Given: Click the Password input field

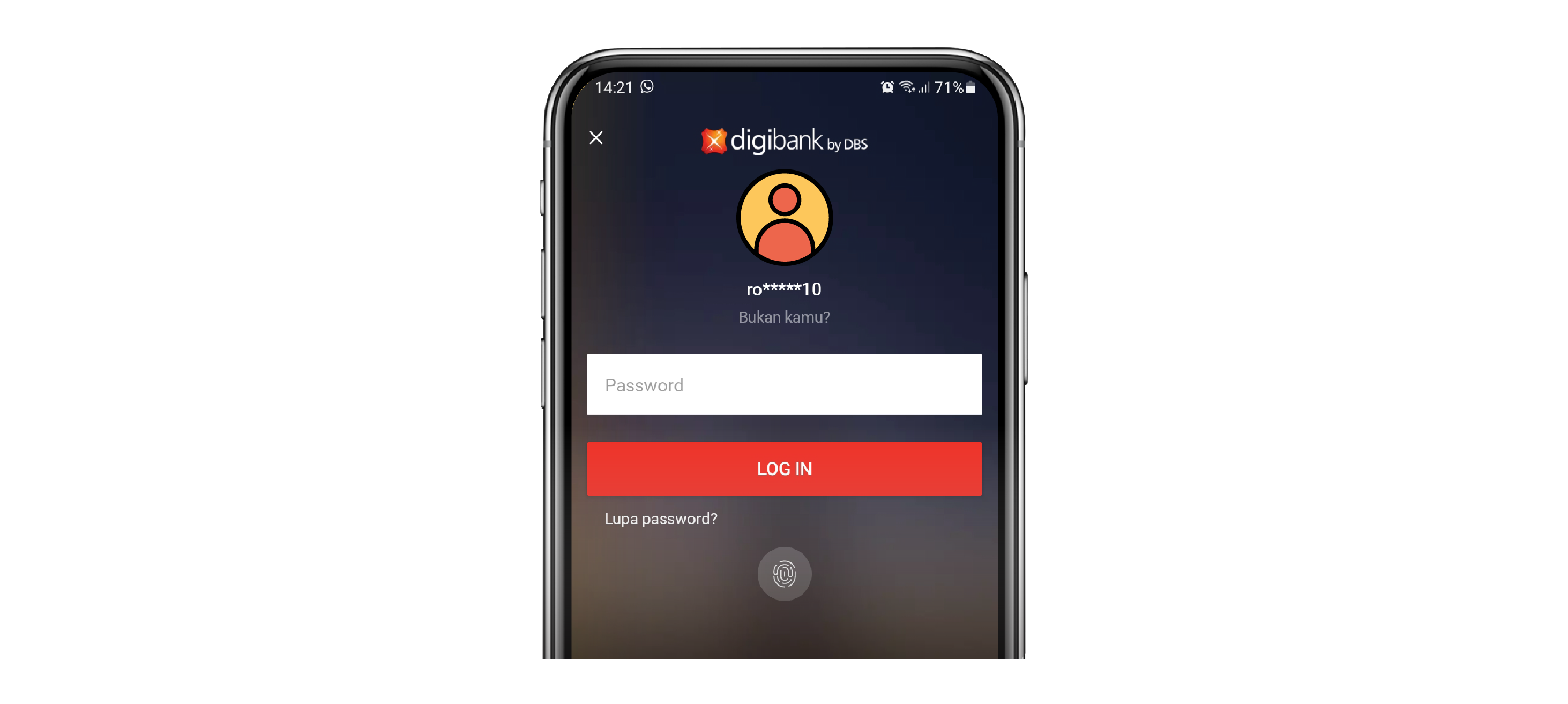Looking at the screenshot, I should [784, 385].
